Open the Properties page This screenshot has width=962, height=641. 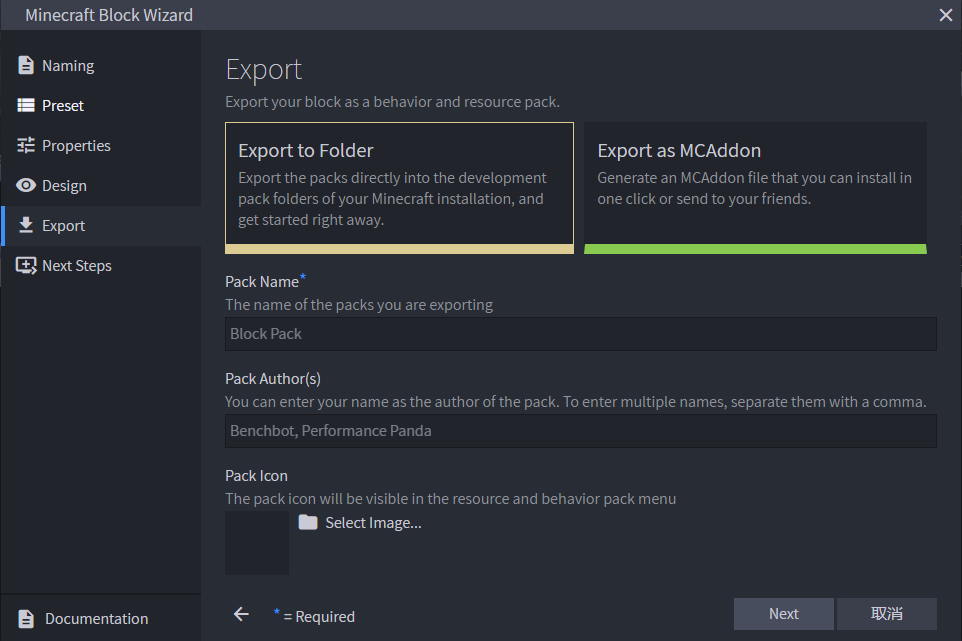click(x=101, y=145)
